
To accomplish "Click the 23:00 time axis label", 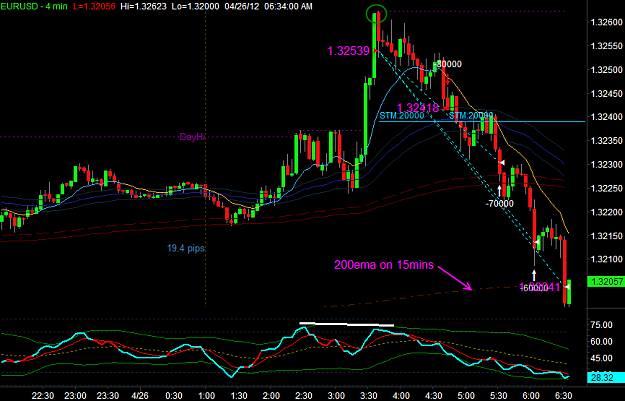I will tap(75, 396).
